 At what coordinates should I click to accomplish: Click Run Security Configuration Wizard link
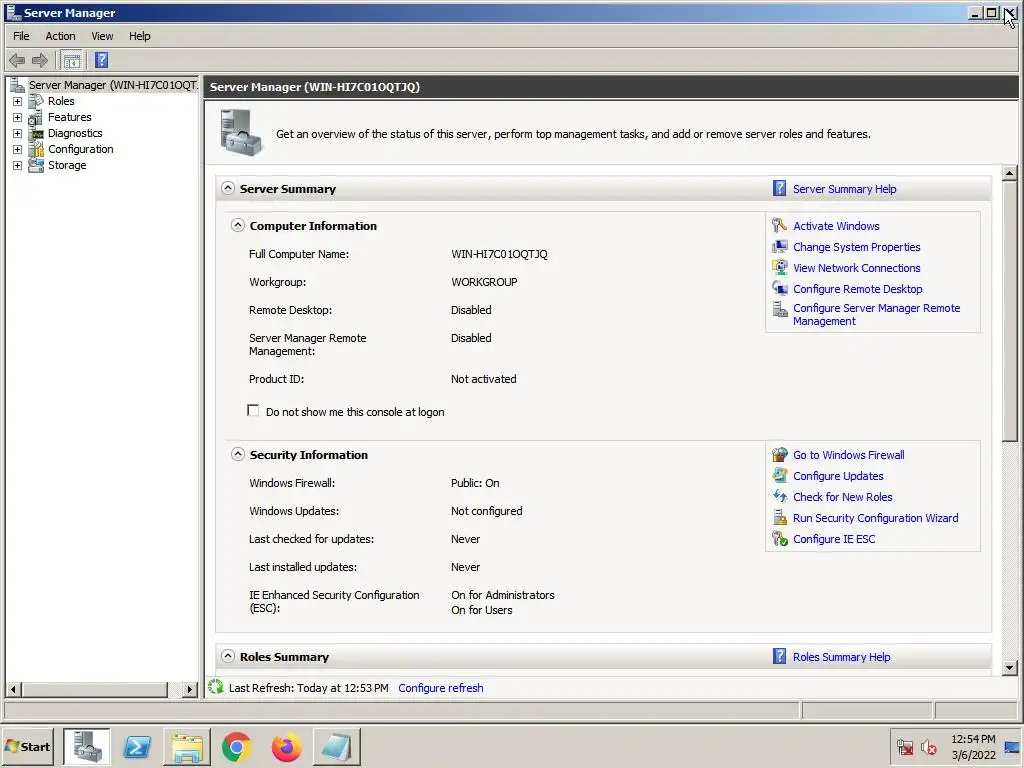(x=876, y=518)
